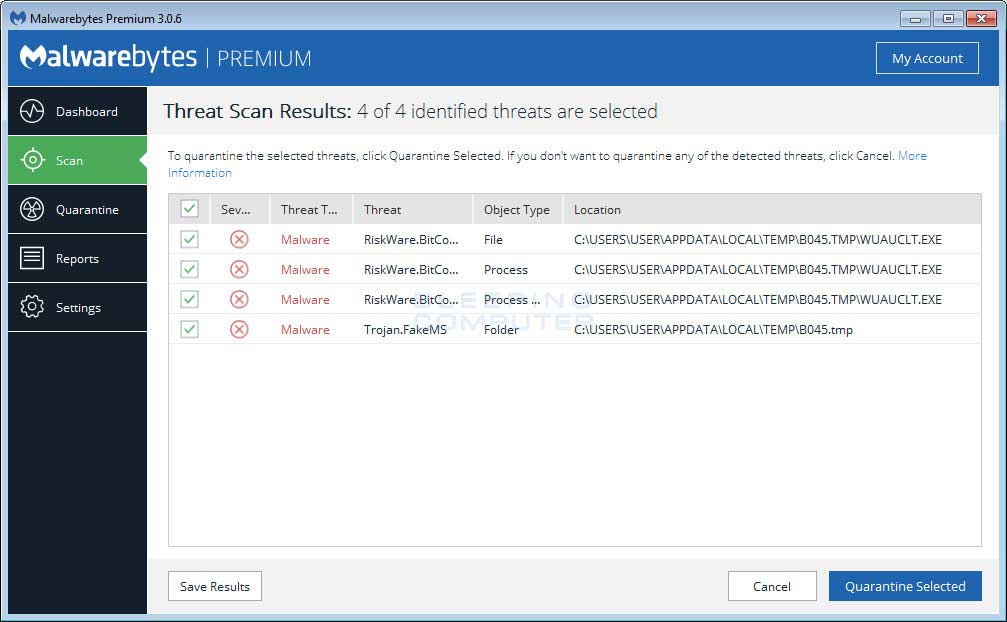Cancel the threat scan results
The image size is (1007, 622).
coord(772,586)
